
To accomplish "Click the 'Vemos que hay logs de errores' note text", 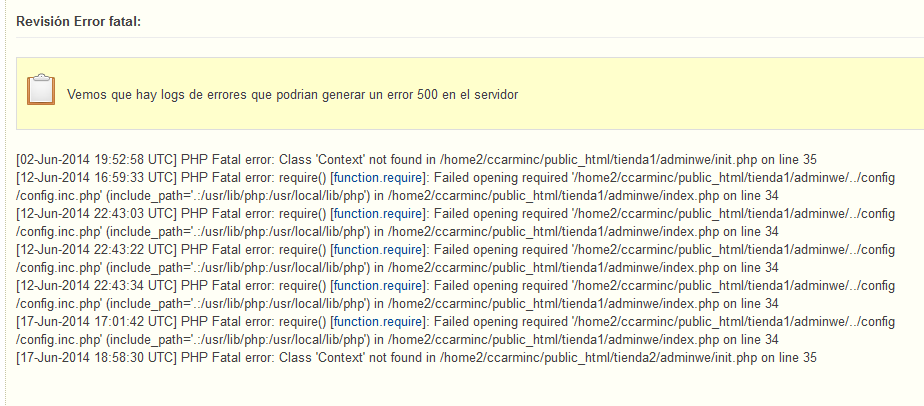I will pos(293,95).
